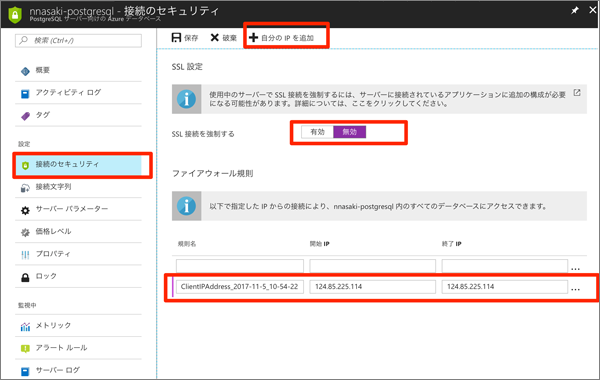This screenshot has width=600, height=380.
Task: Open the 概要 overview icon in sidebar
Action: (x=25, y=71)
